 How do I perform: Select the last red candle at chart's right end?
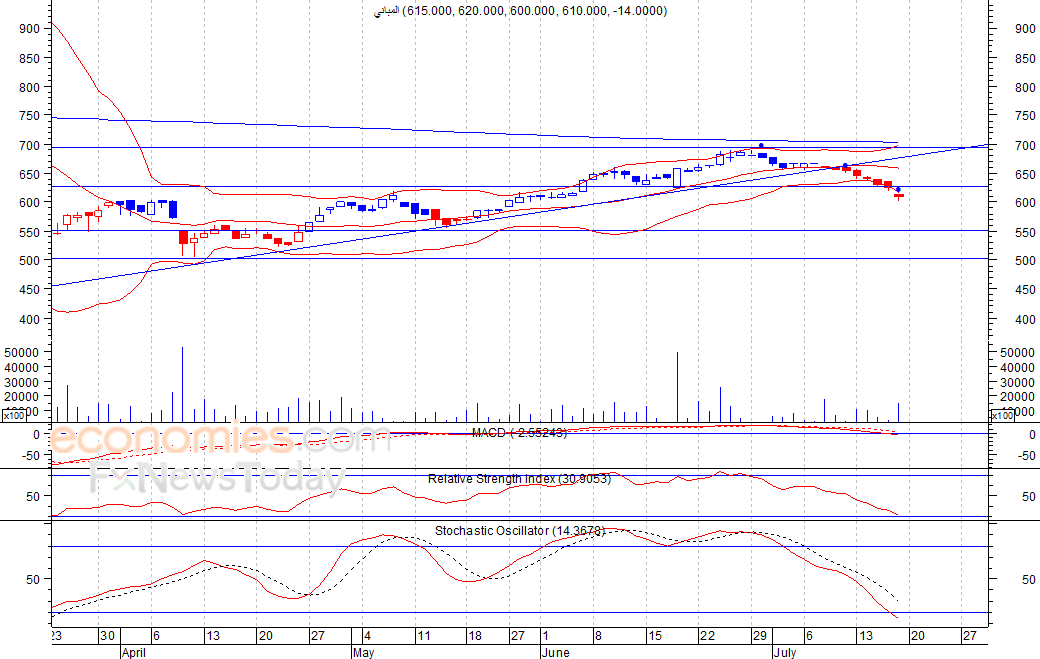pos(899,196)
